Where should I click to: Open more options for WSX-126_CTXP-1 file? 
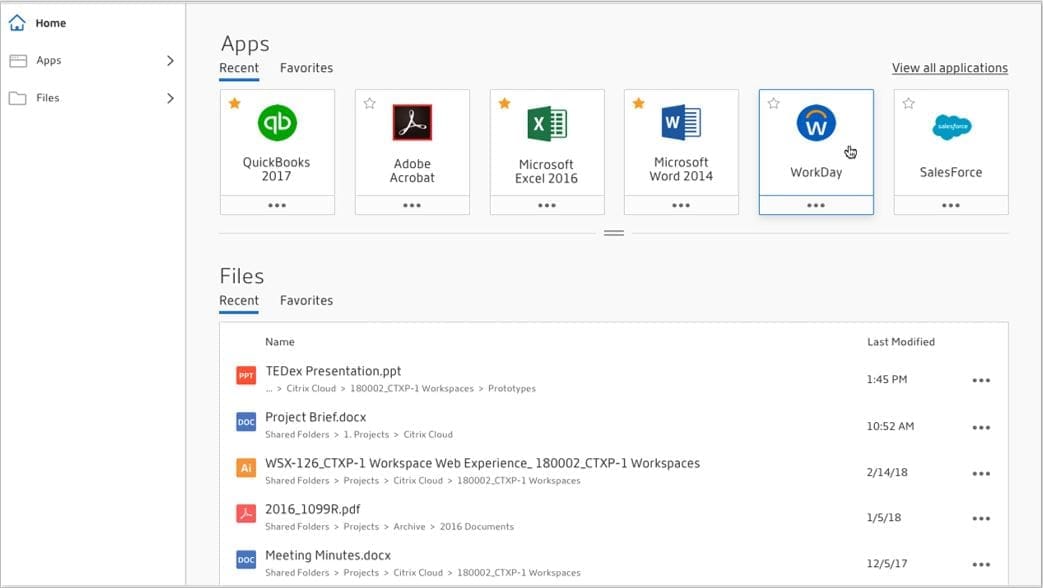point(981,474)
